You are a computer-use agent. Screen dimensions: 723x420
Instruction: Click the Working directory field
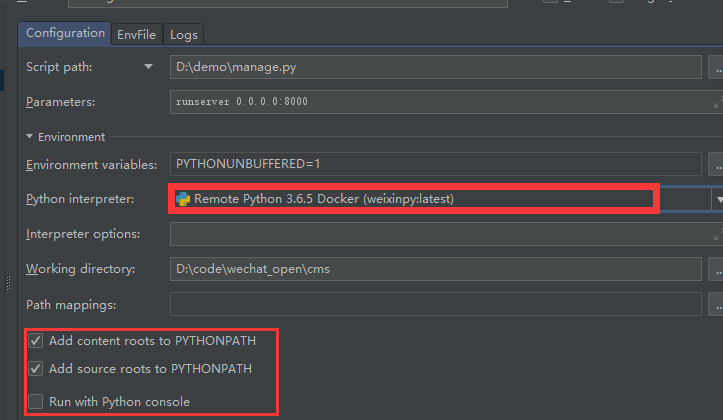click(x=436, y=269)
